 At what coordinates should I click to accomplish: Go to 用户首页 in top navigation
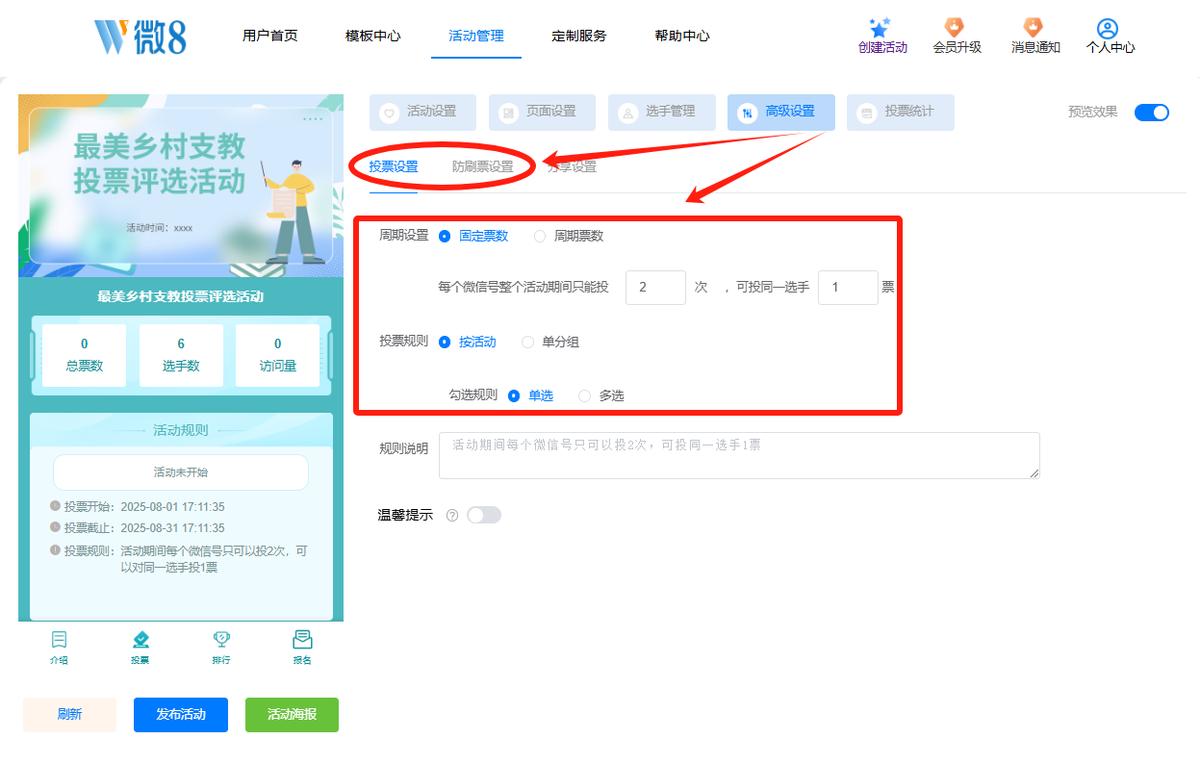click(x=270, y=36)
